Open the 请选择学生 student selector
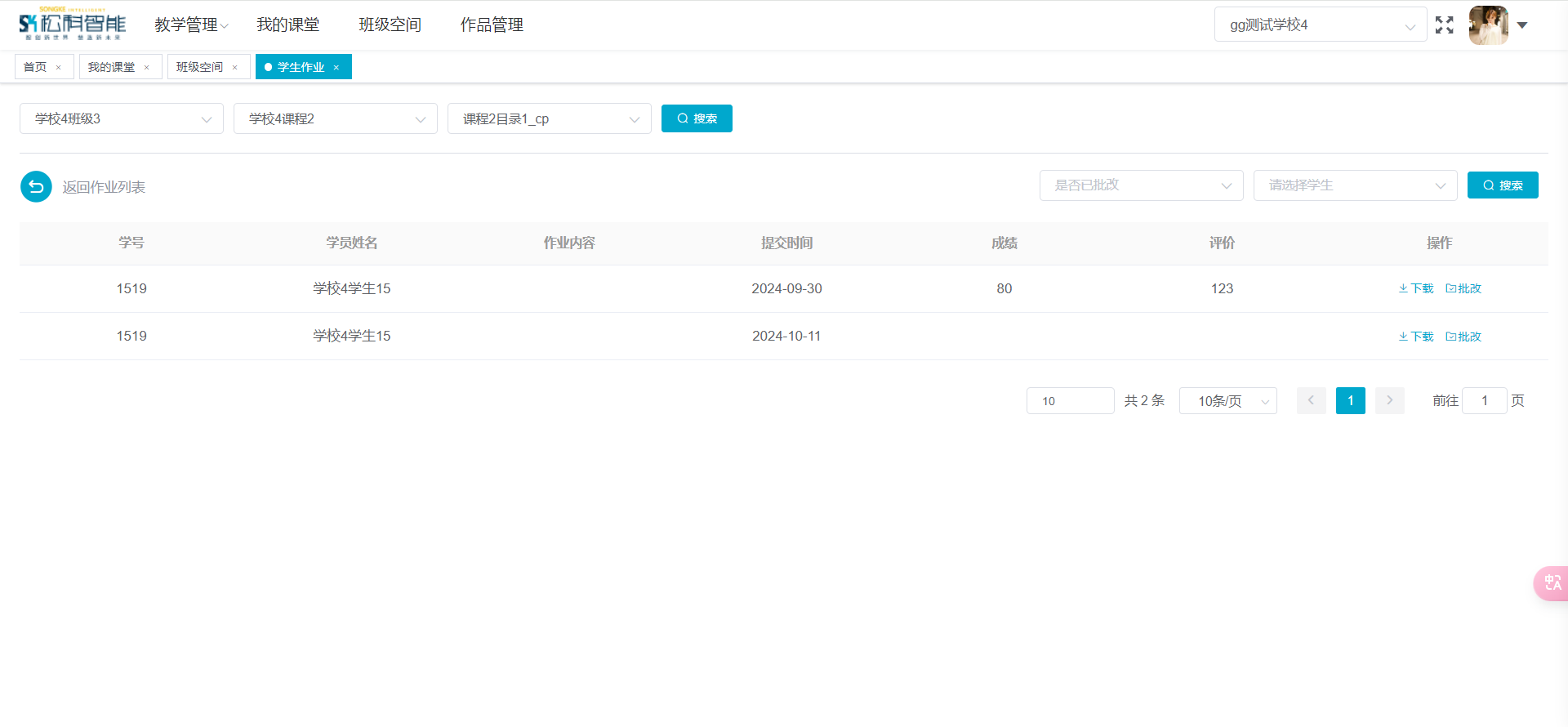This screenshot has height=727, width=1568. (x=1355, y=185)
